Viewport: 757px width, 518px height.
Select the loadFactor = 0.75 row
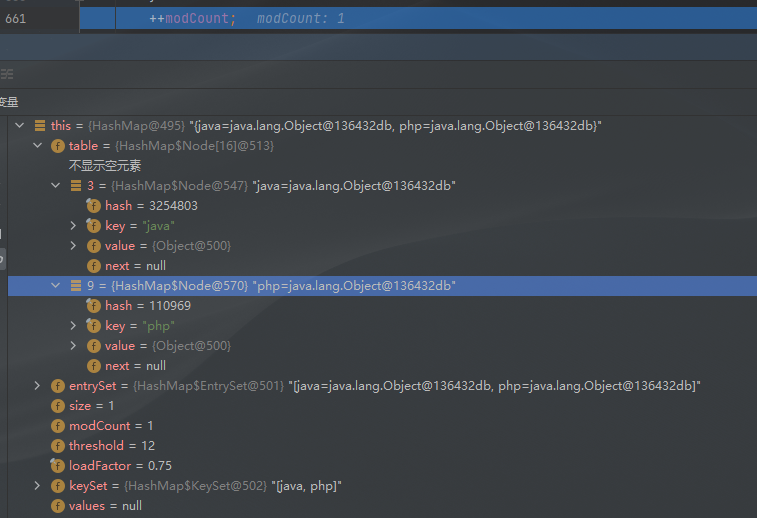tap(382, 465)
